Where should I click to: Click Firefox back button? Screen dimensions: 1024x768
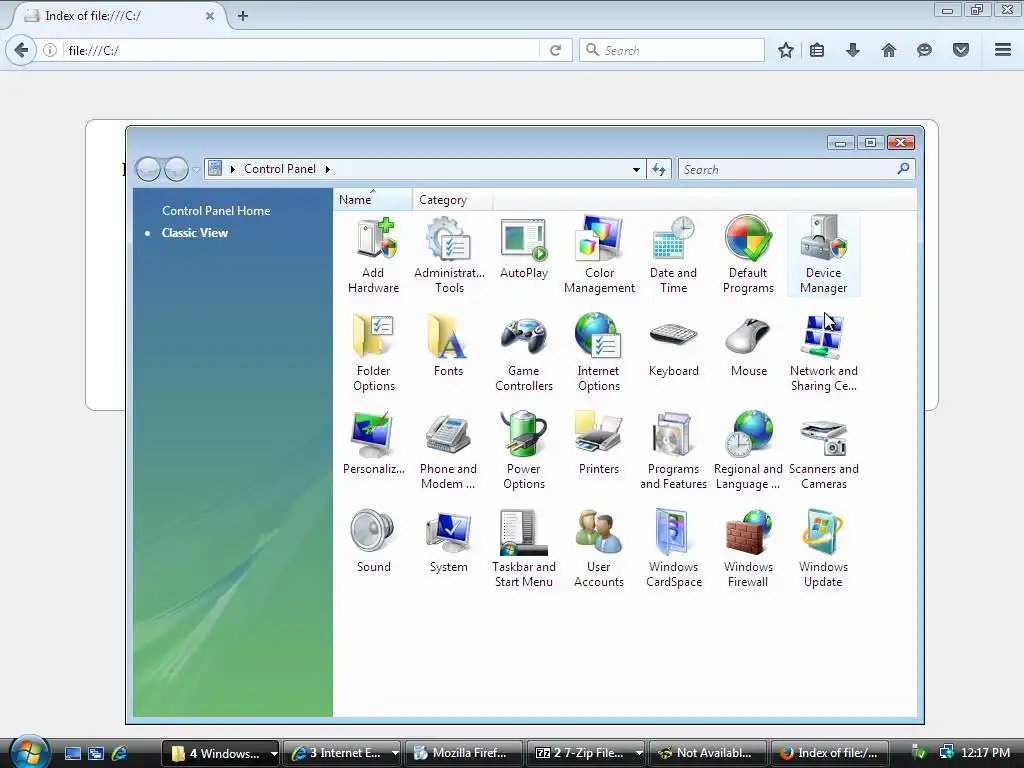22,50
